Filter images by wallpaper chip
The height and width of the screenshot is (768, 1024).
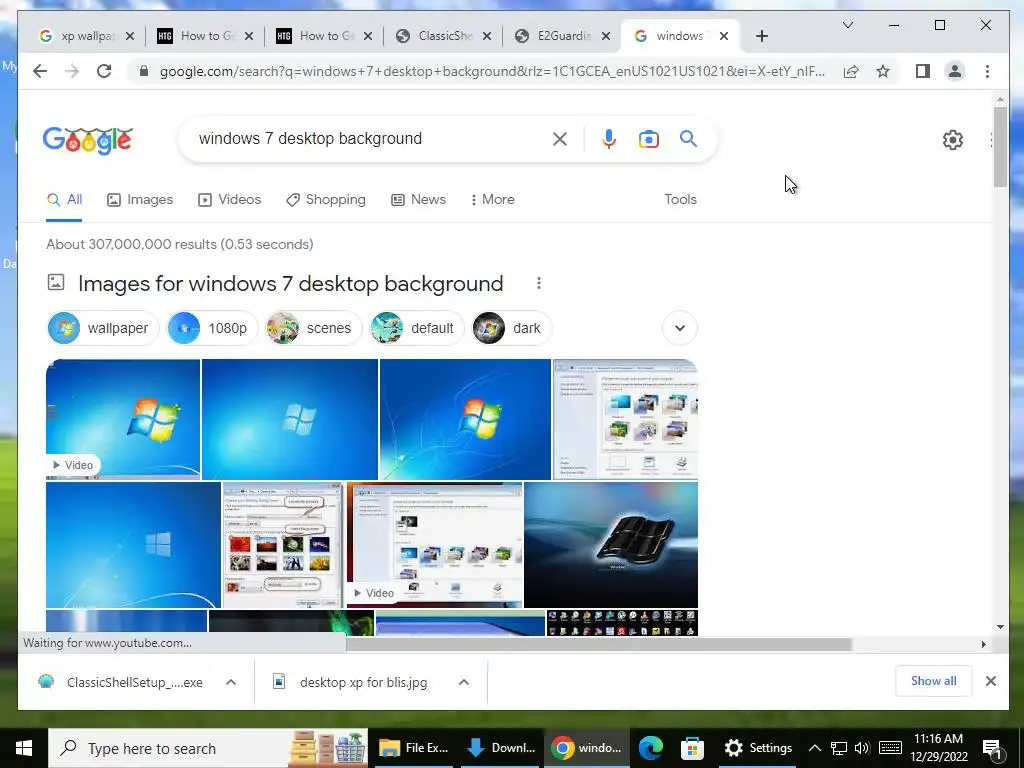pos(103,328)
